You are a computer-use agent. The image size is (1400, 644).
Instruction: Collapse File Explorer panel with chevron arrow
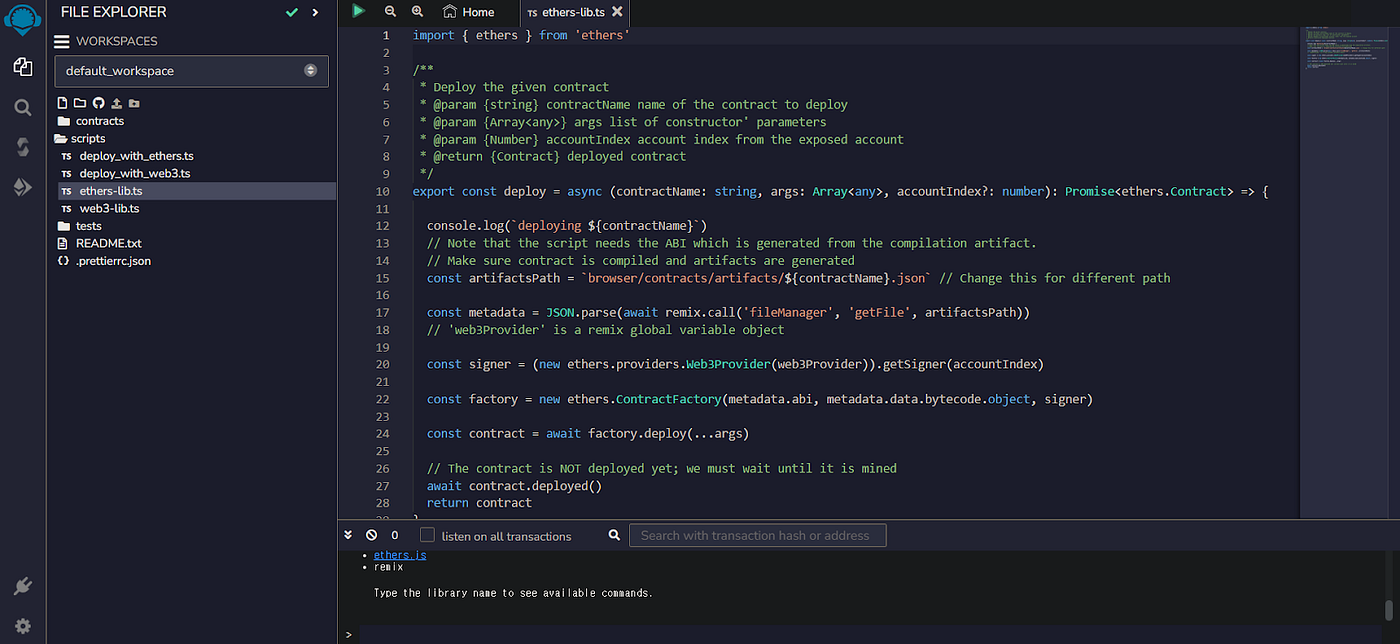(315, 12)
